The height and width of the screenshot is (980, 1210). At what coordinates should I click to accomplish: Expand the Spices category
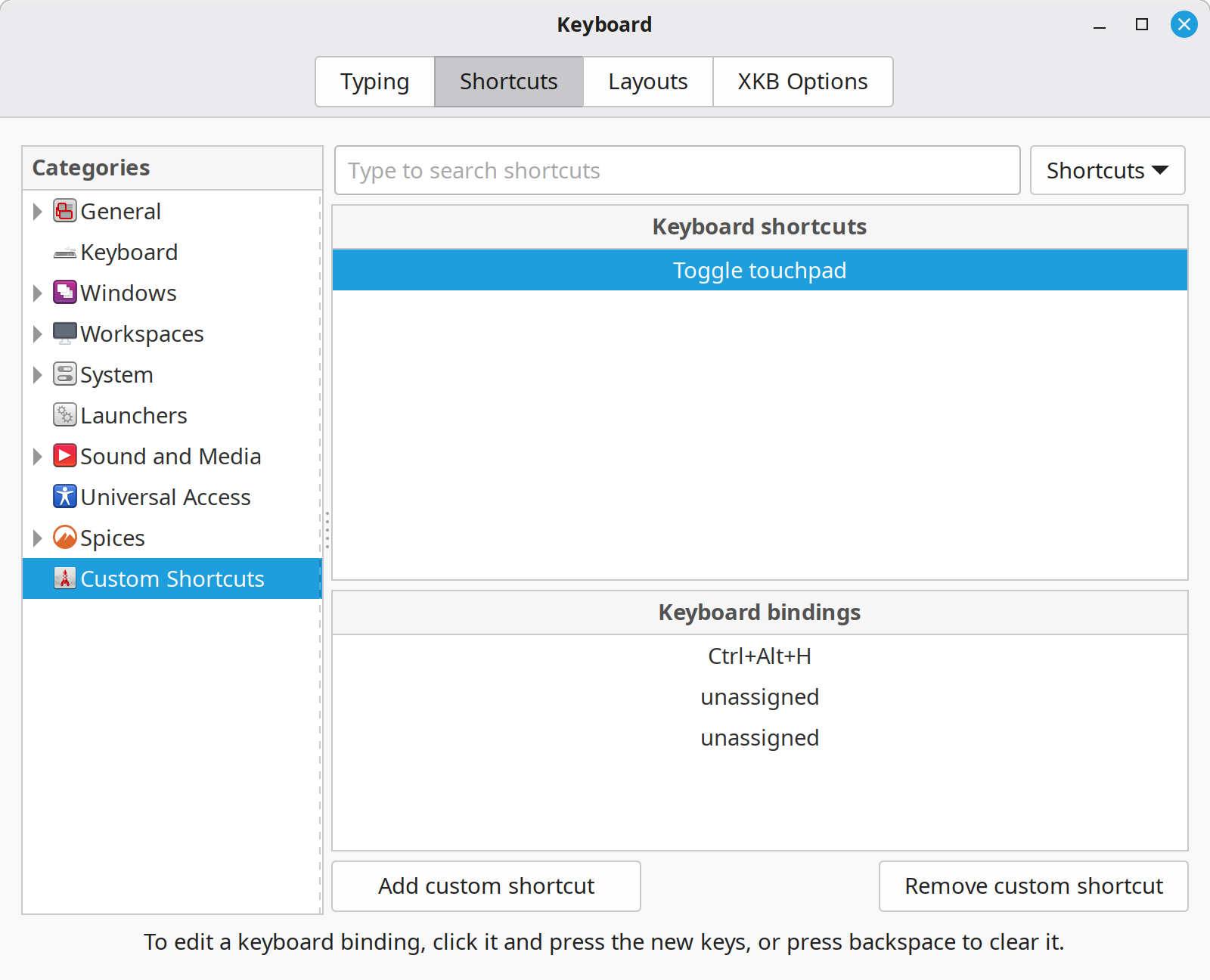tap(37, 538)
